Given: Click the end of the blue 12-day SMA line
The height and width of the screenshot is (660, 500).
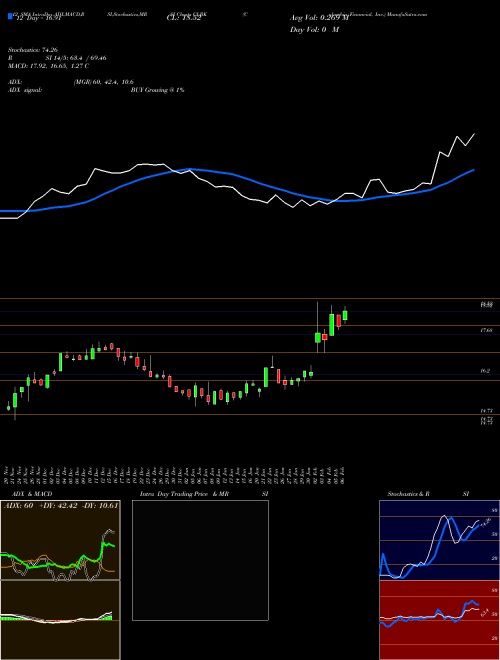Looking at the screenshot, I should tap(474, 170).
